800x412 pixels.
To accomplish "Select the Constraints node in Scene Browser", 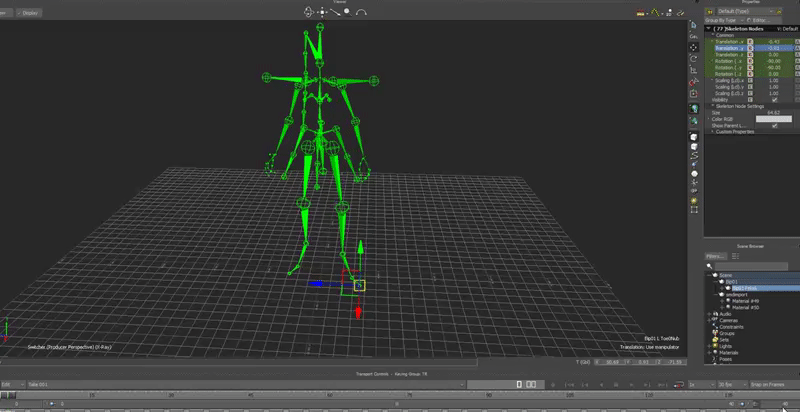I will [x=731, y=327].
